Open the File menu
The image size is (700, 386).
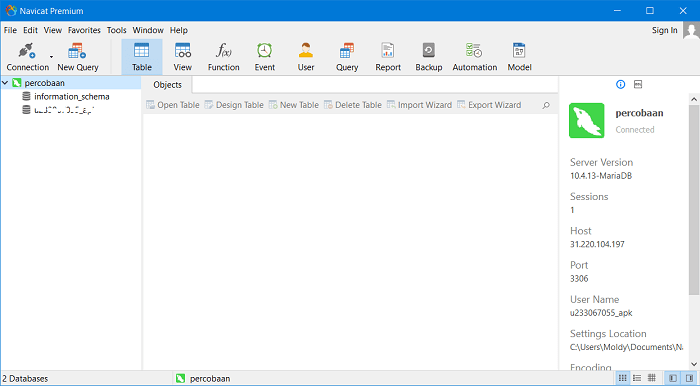point(10,30)
